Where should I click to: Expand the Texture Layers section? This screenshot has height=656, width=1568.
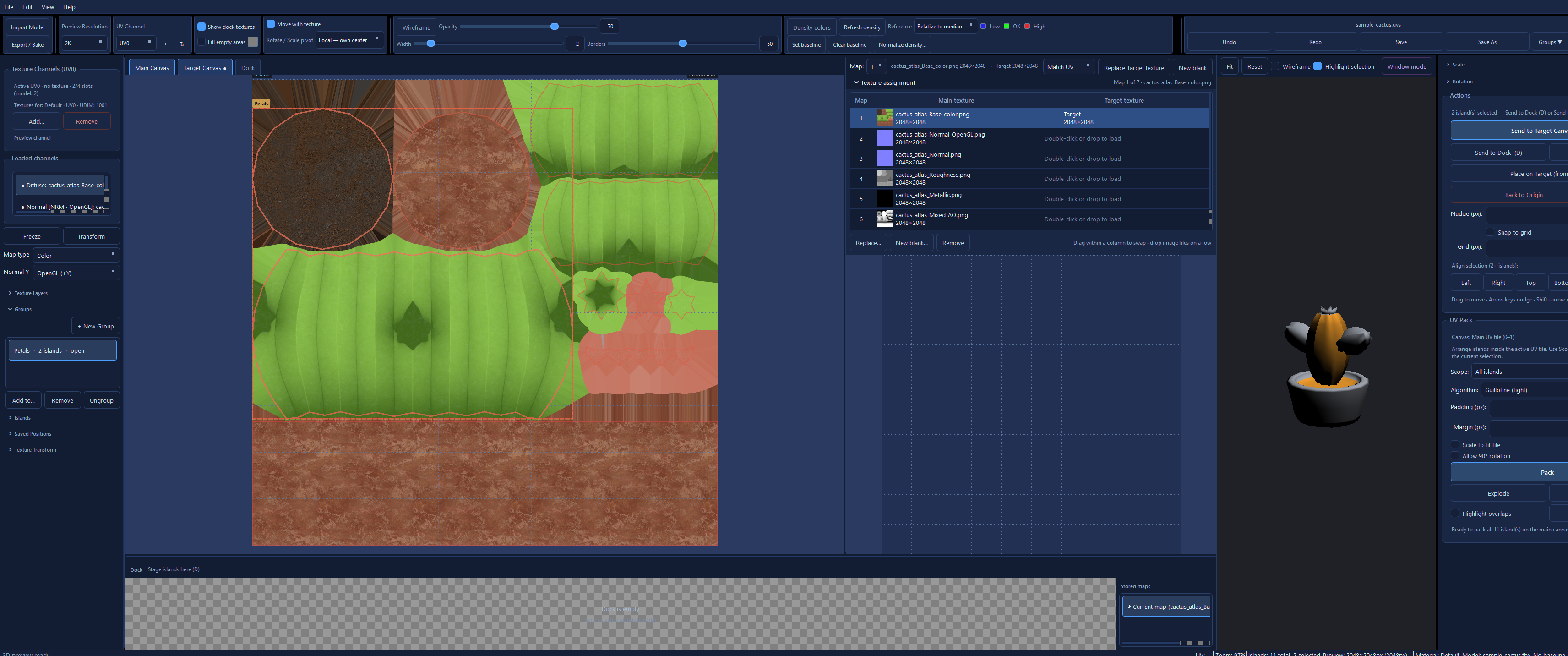point(28,293)
